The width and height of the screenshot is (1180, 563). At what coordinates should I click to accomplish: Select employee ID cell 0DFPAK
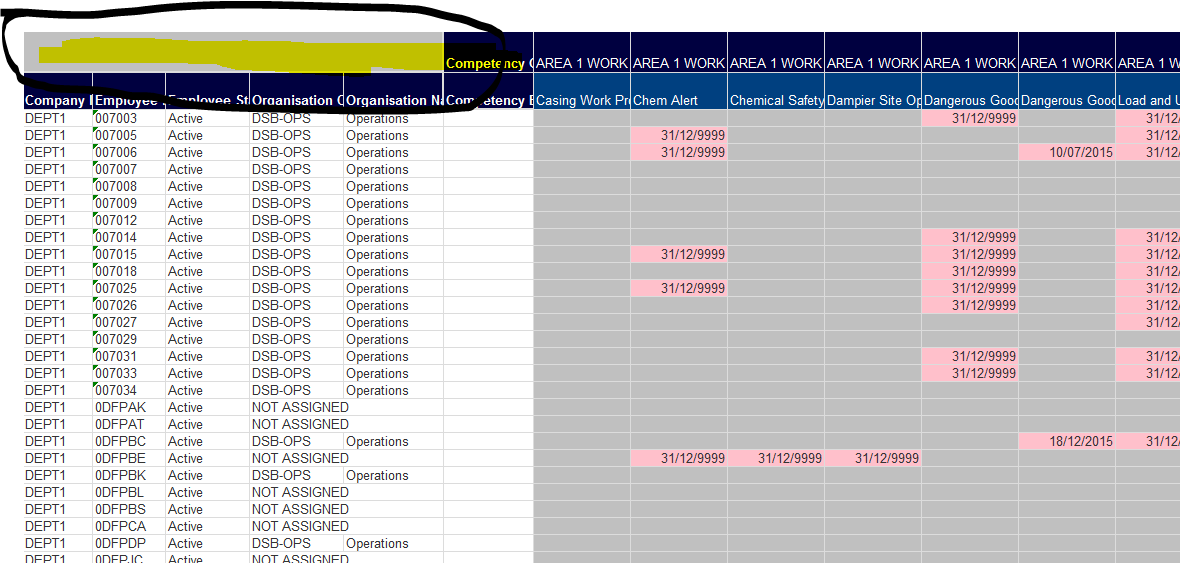click(x=129, y=407)
